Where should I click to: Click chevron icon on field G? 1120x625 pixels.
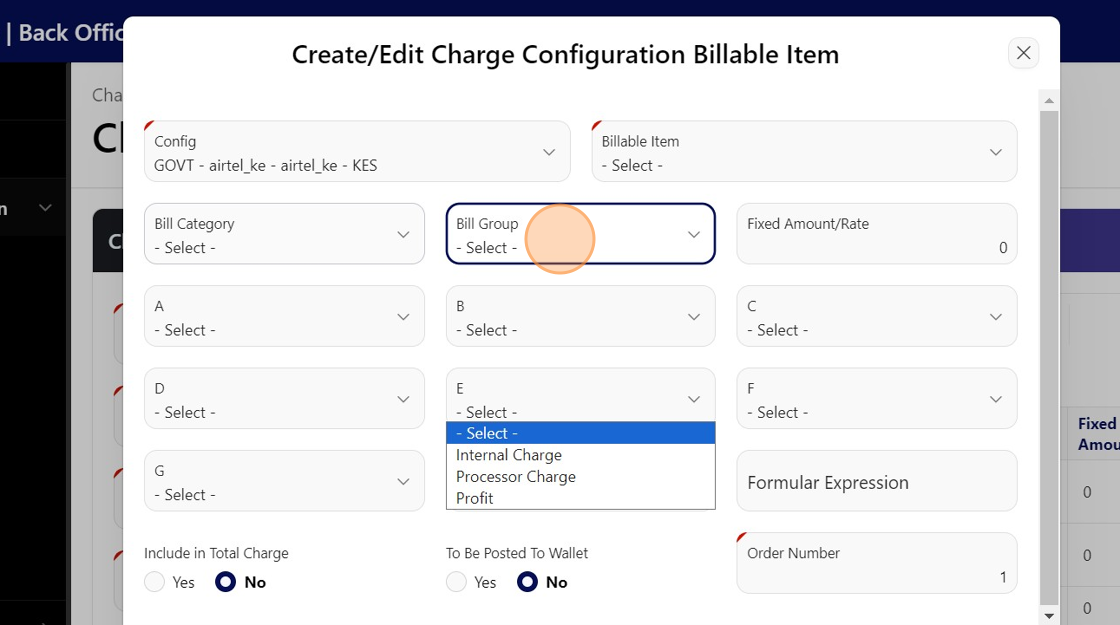[x=403, y=481]
